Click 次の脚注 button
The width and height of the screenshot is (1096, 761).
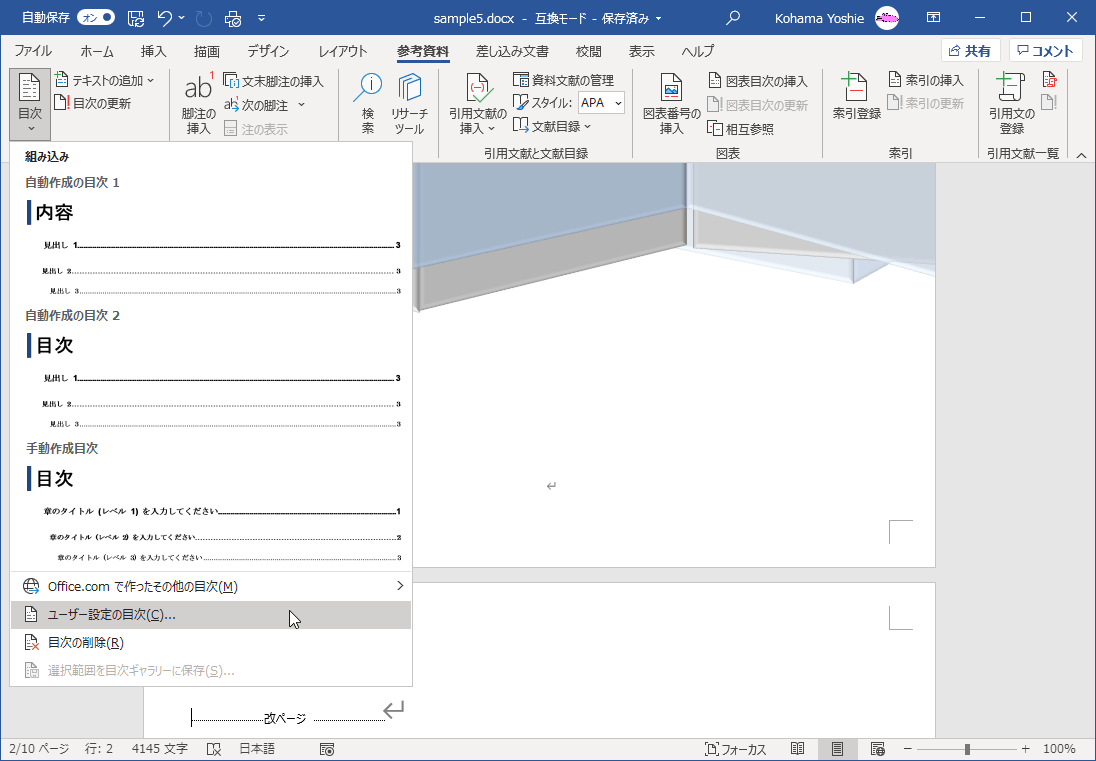tap(257, 105)
